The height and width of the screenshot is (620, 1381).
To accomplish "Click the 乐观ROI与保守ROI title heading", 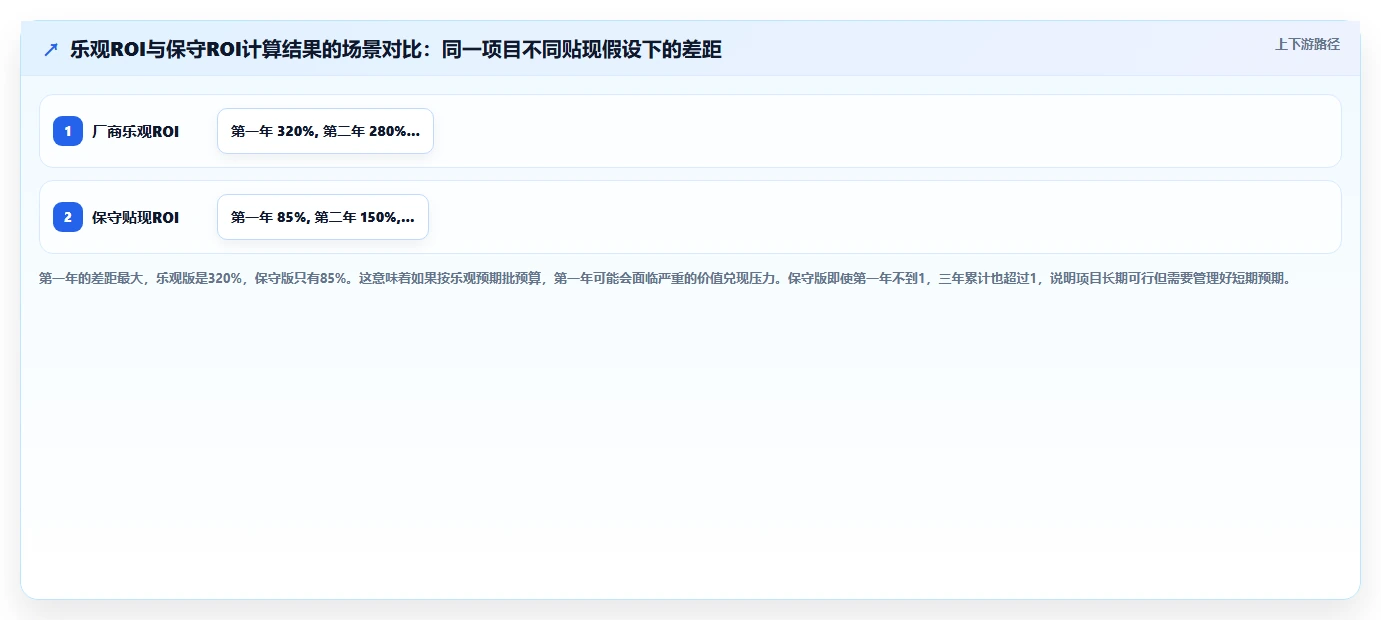I will click(x=396, y=50).
